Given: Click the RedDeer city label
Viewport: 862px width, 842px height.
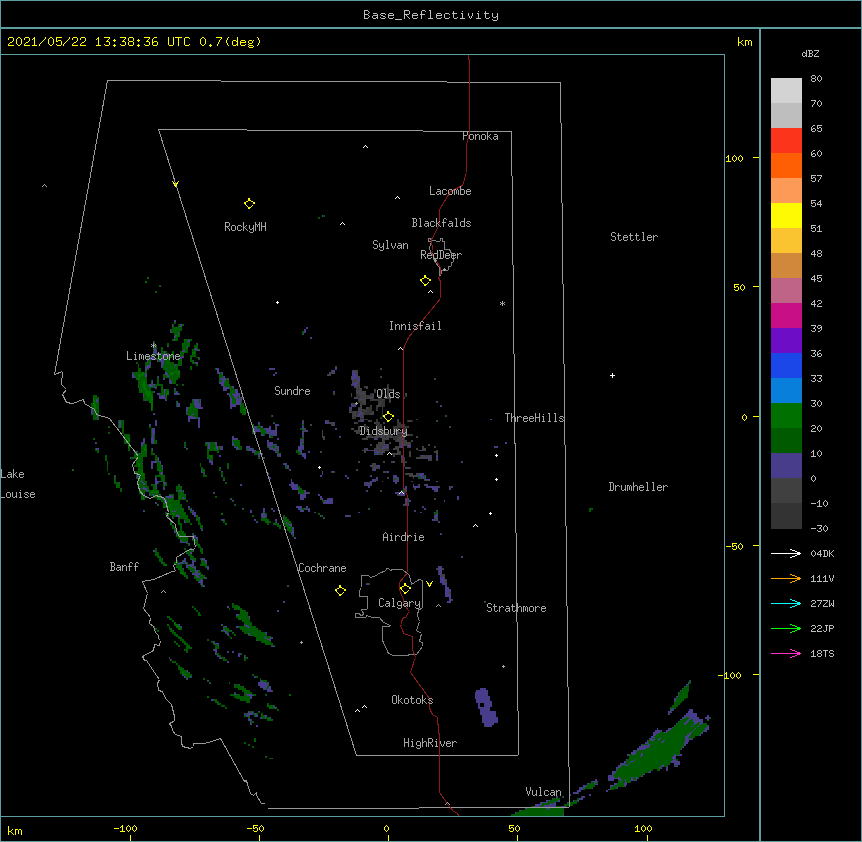Looking at the screenshot, I should 441,255.
